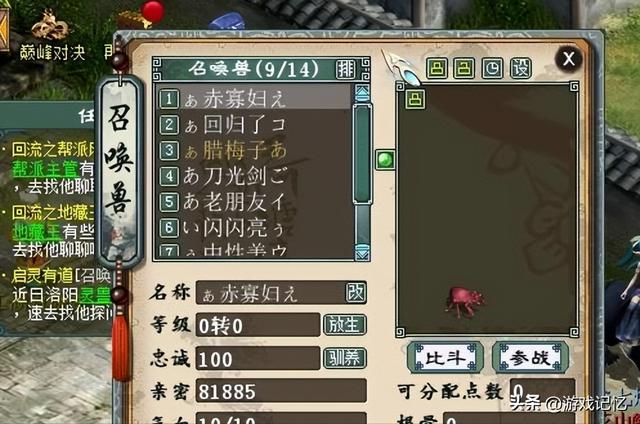Click the 排 sort button in list header
The image size is (640, 424).
346,70
